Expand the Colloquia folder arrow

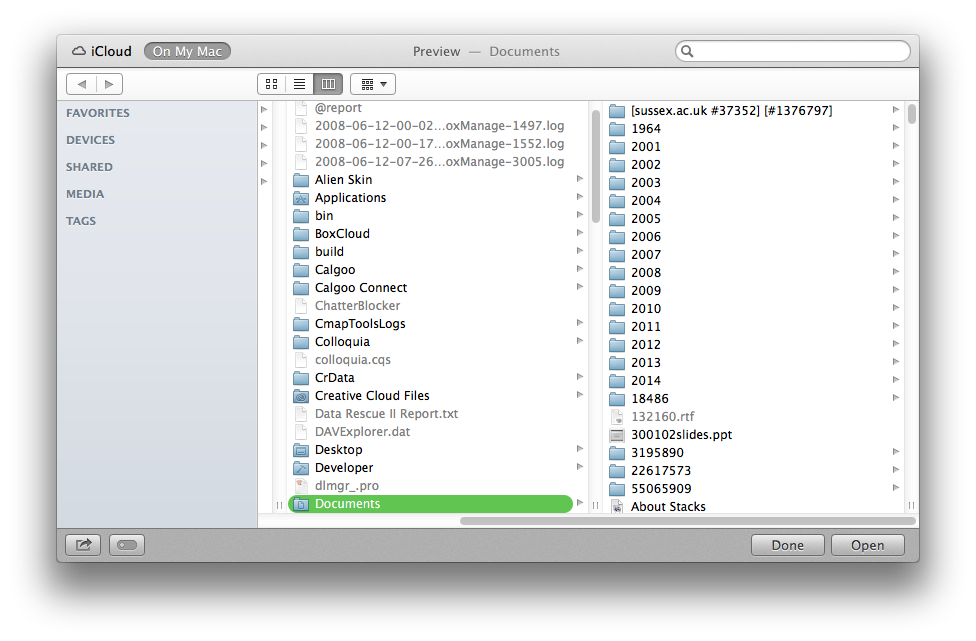[x=580, y=341]
